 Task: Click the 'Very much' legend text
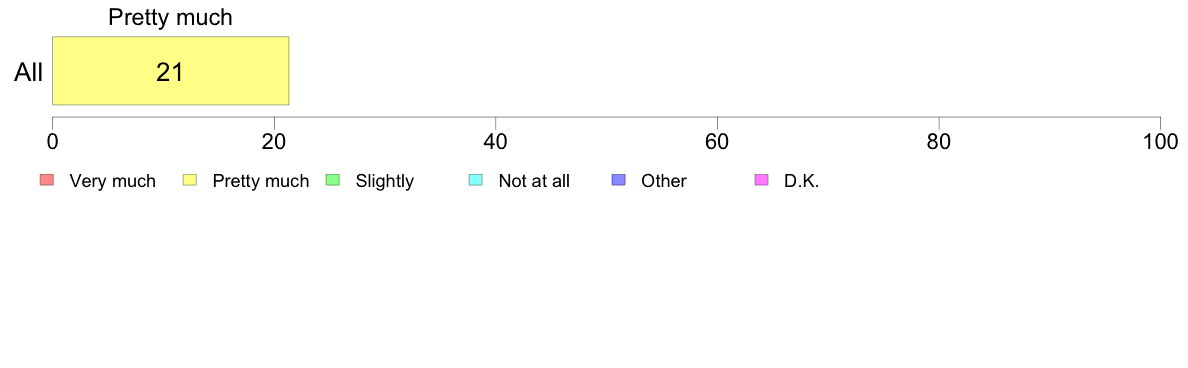coord(112,181)
